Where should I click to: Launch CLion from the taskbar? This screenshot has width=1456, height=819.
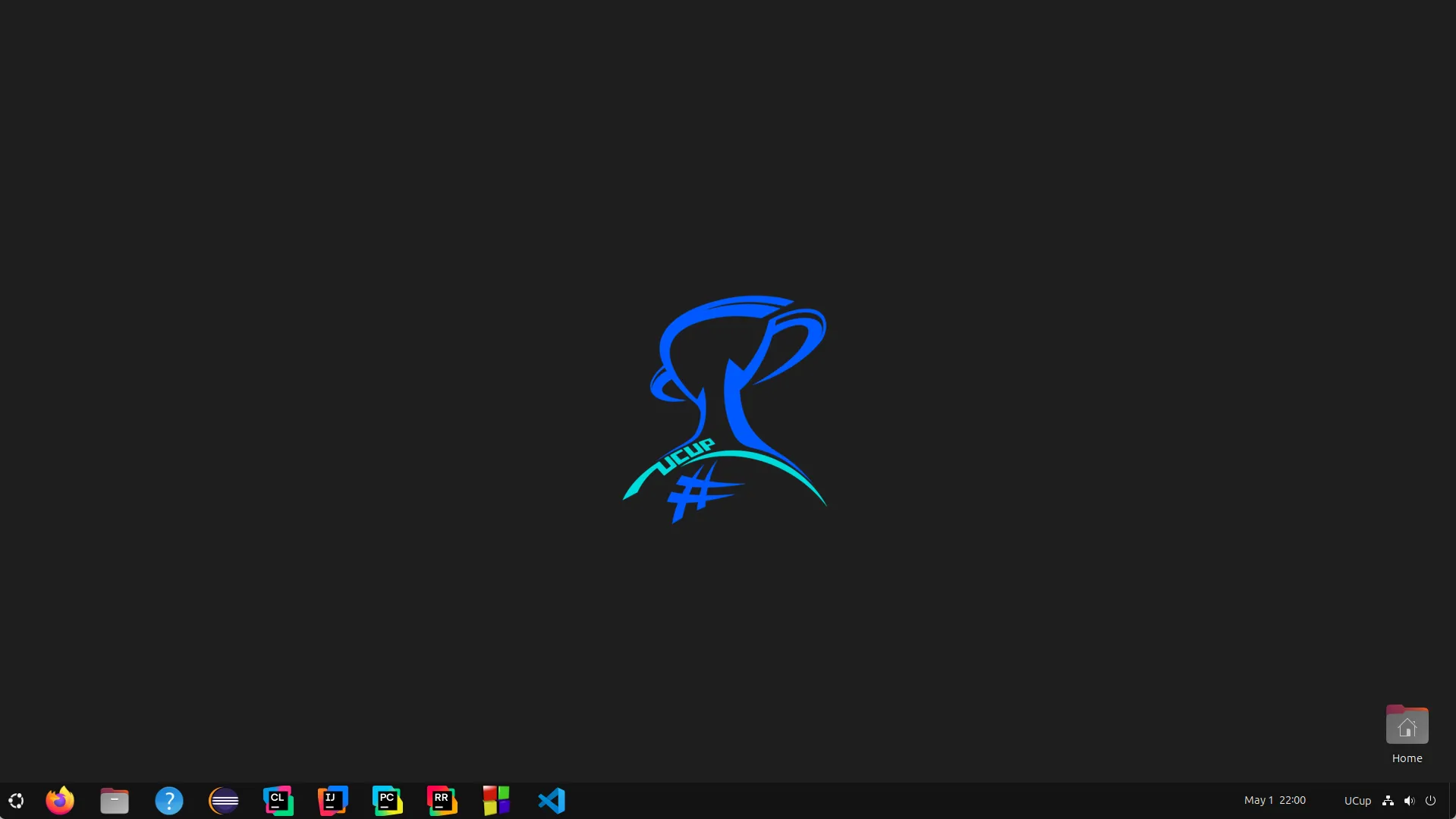coord(278,801)
